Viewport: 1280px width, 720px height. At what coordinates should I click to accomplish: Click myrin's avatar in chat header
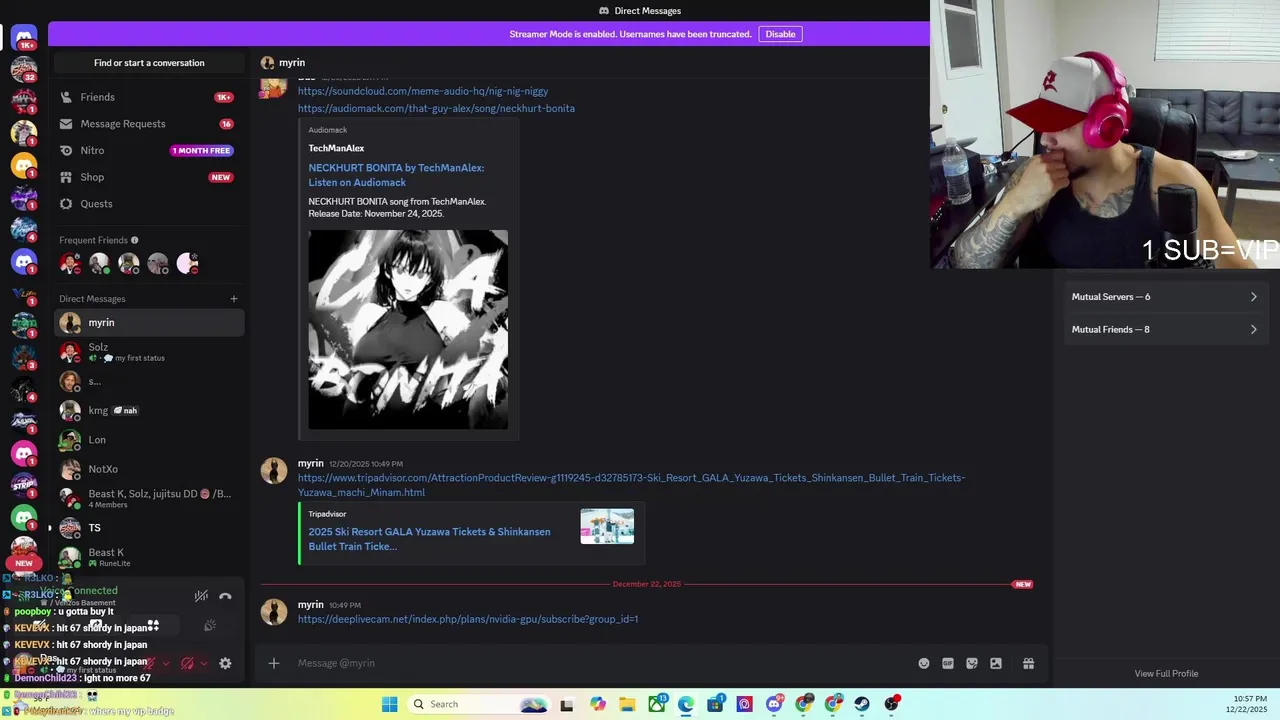click(x=268, y=63)
